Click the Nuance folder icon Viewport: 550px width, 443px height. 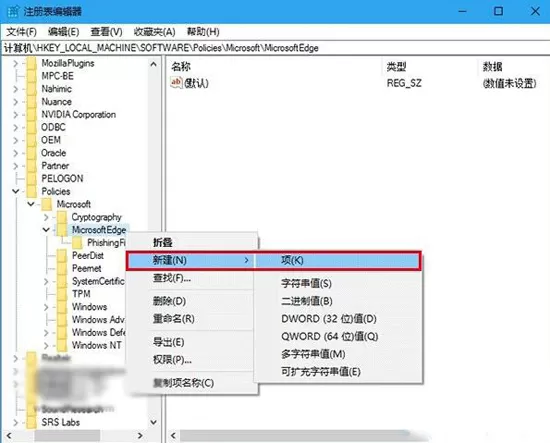point(32,102)
